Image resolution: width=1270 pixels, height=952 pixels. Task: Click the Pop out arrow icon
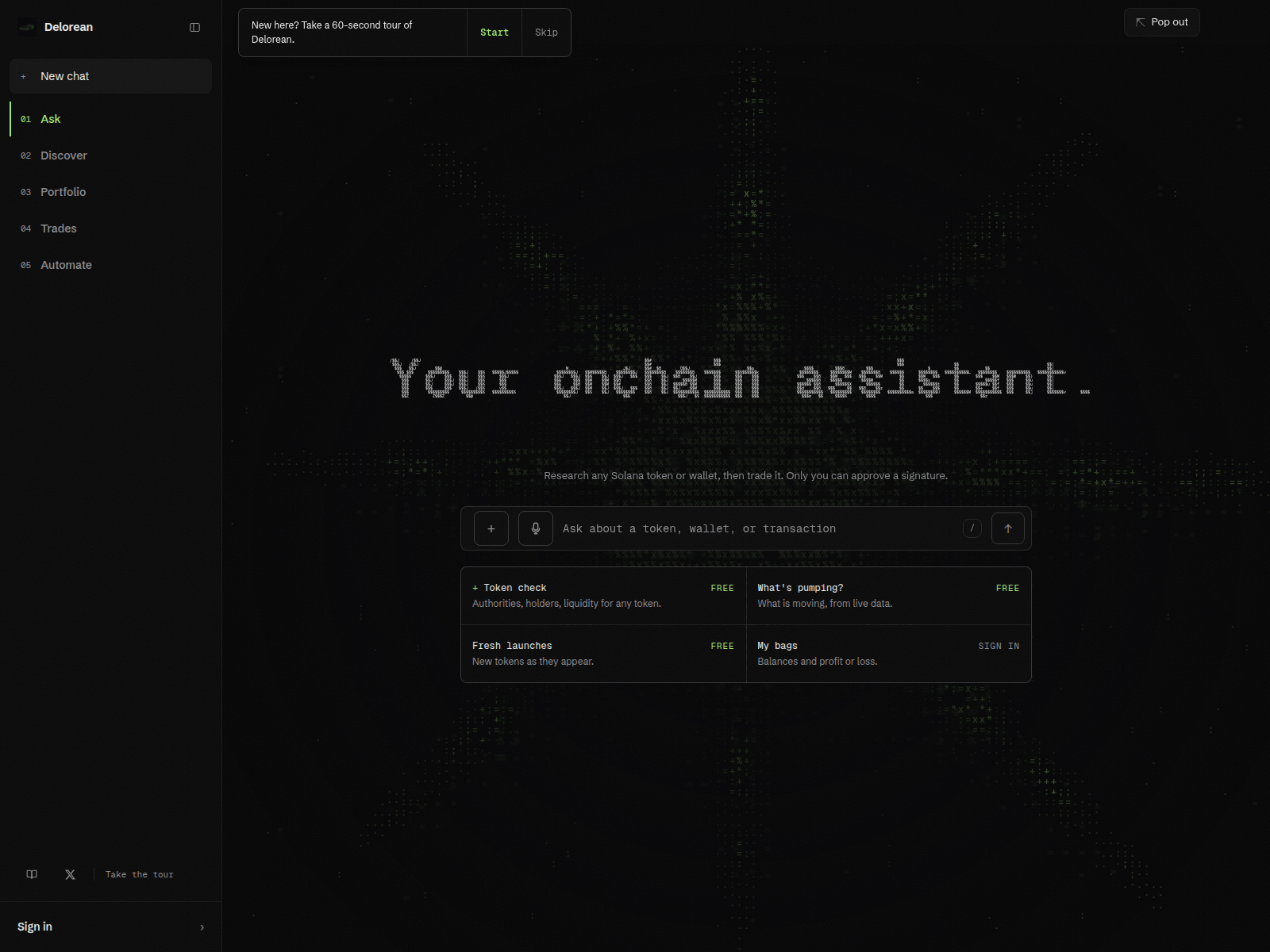(x=1141, y=22)
